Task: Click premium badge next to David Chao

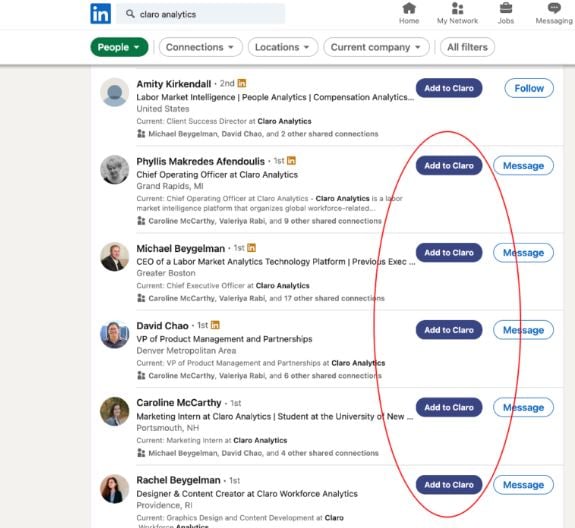Action: [x=215, y=325]
